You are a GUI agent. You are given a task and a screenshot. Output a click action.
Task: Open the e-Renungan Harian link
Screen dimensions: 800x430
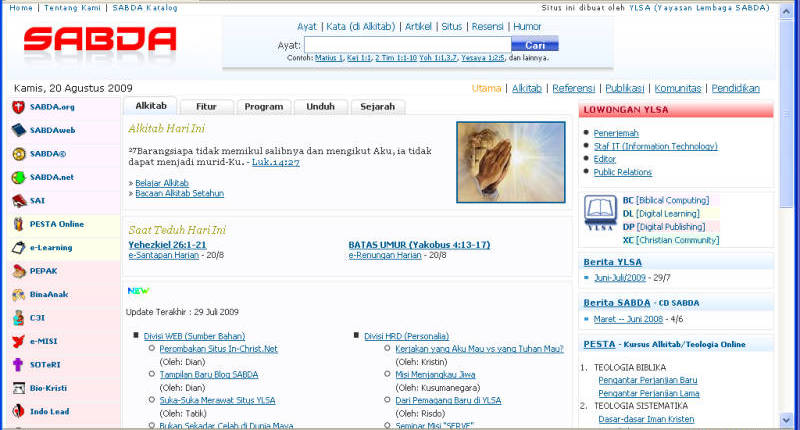coord(385,255)
